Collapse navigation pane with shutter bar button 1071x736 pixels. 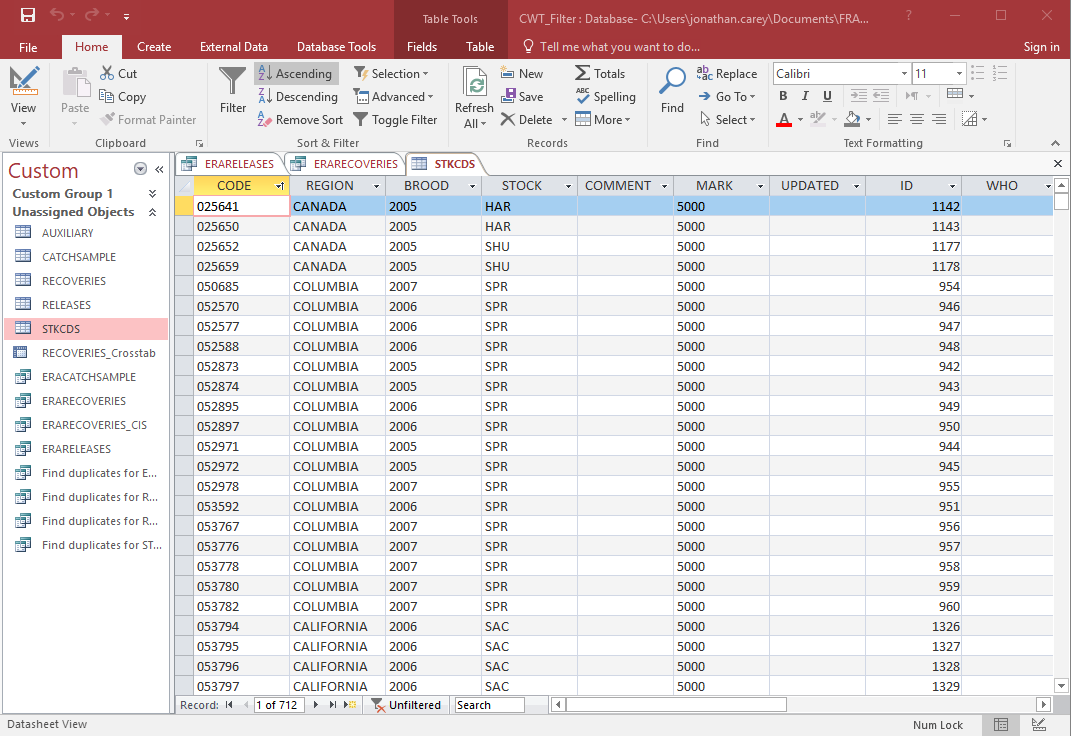pos(159,169)
